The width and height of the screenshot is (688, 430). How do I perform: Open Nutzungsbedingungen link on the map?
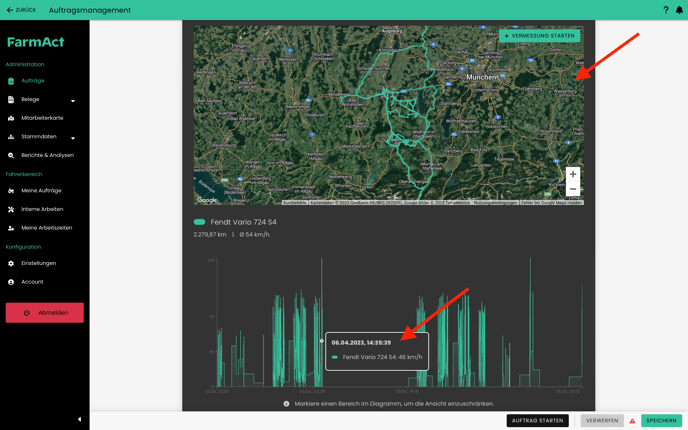coord(496,203)
